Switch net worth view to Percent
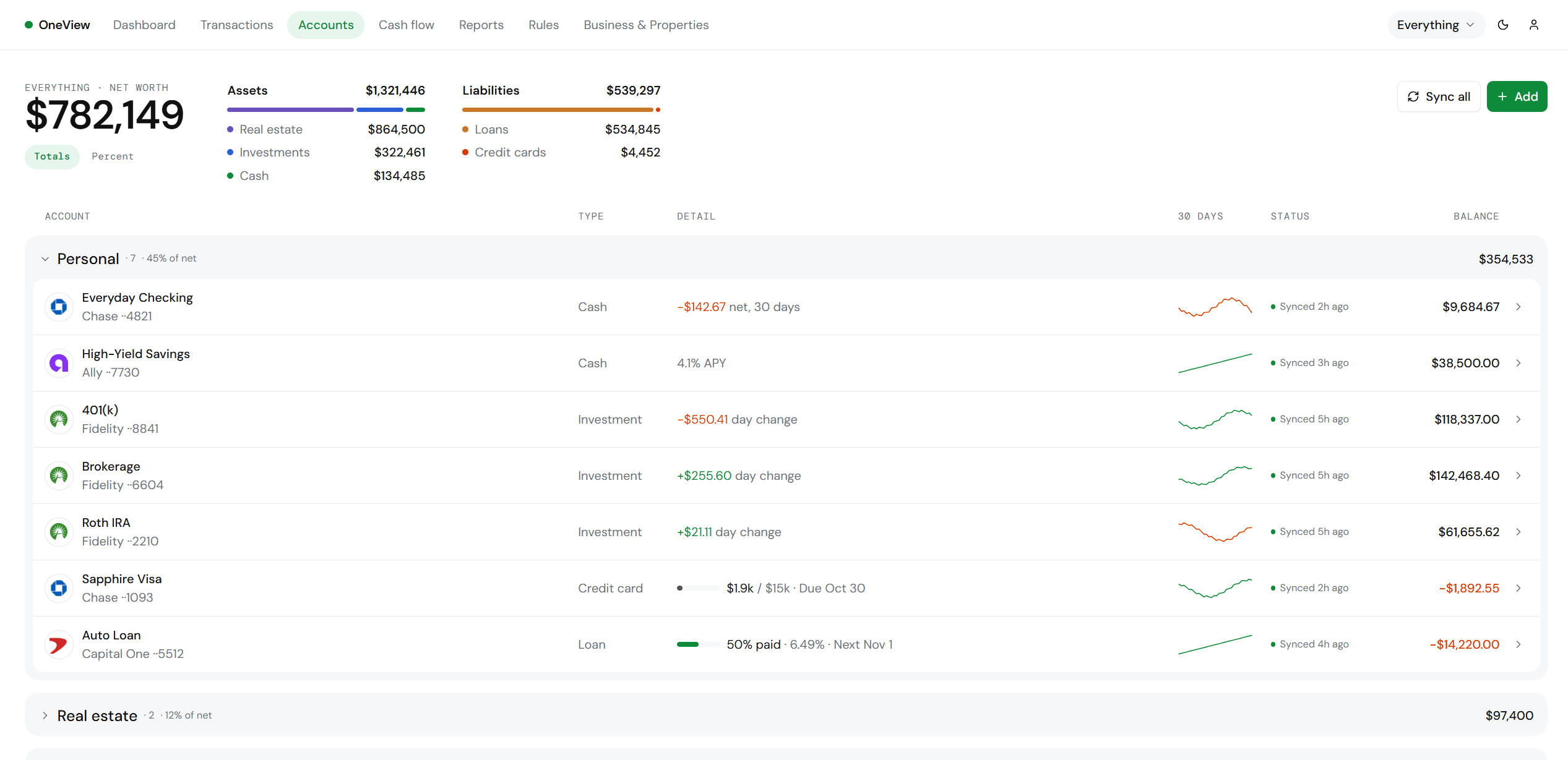The image size is (1568, 760). point(113,156)
